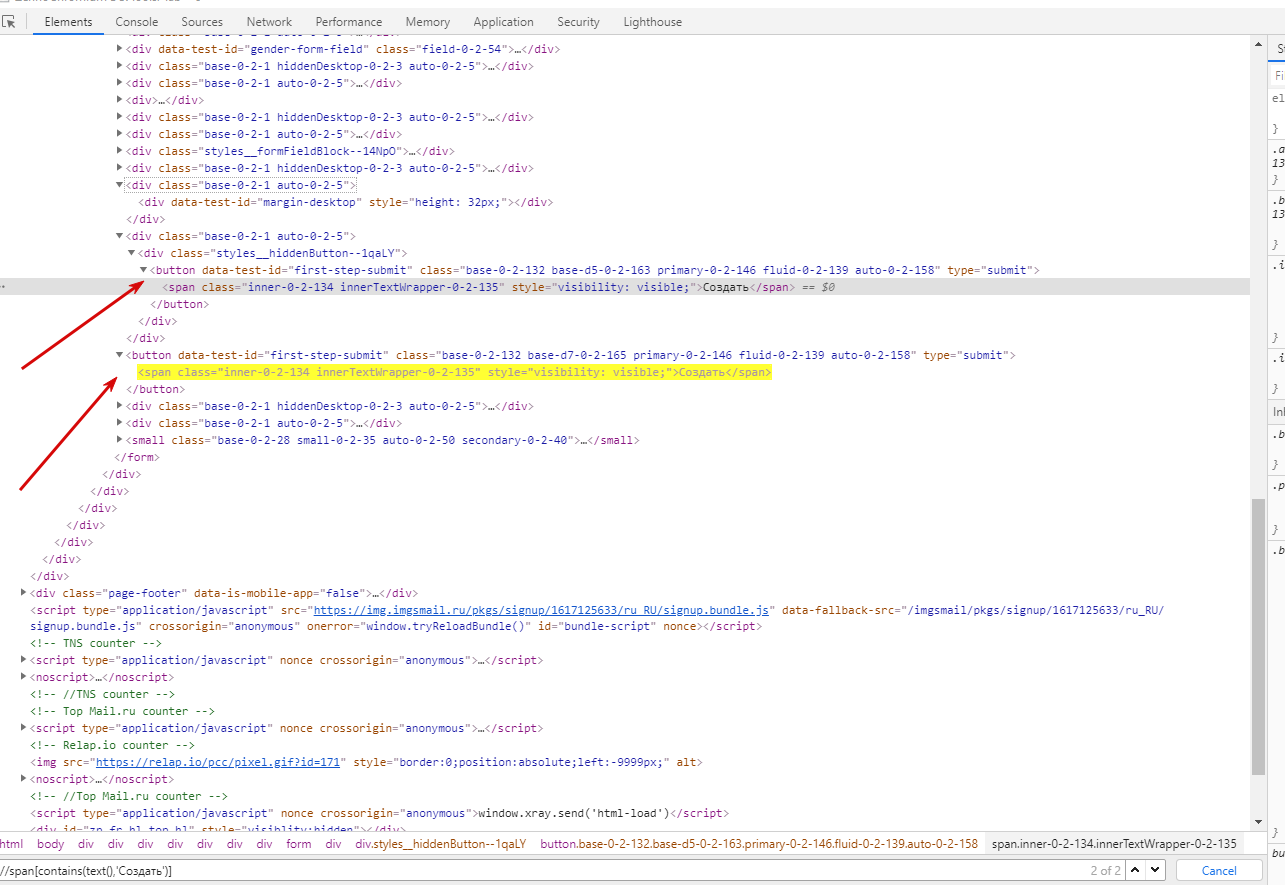
Task: Open the signup.bundle.js script source link
Action: [x=541, y=610]
